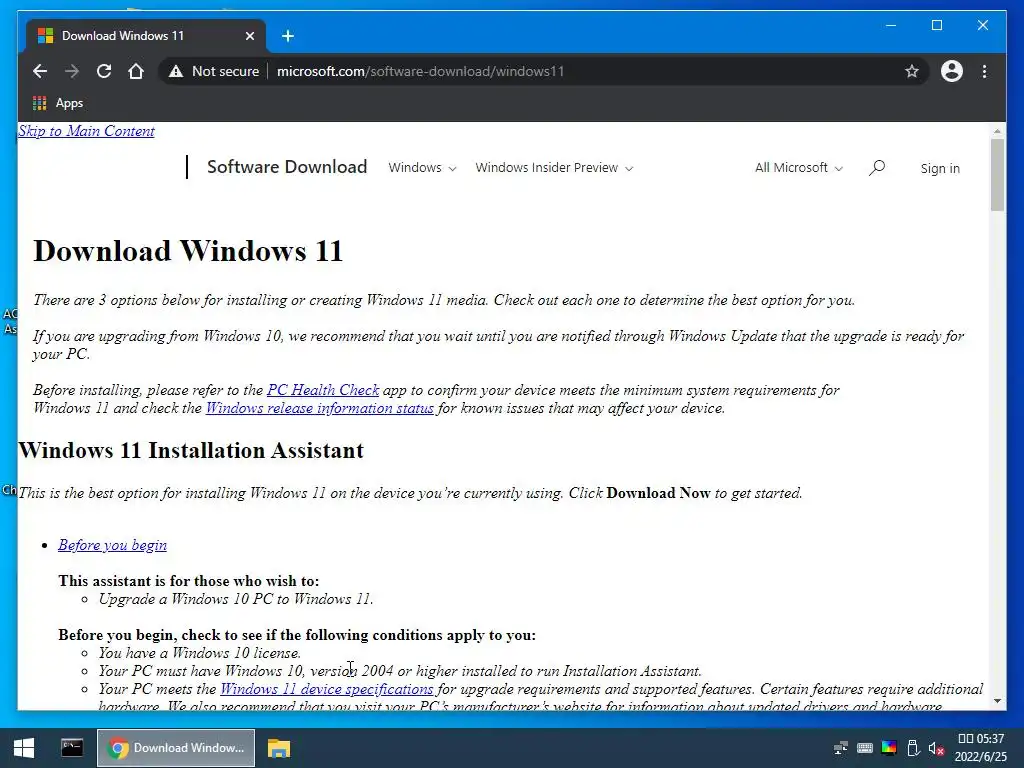This screenshot has width=1024, height=768.
Task: Reload the Download Windows 11 page
Action: click(104, 71)
